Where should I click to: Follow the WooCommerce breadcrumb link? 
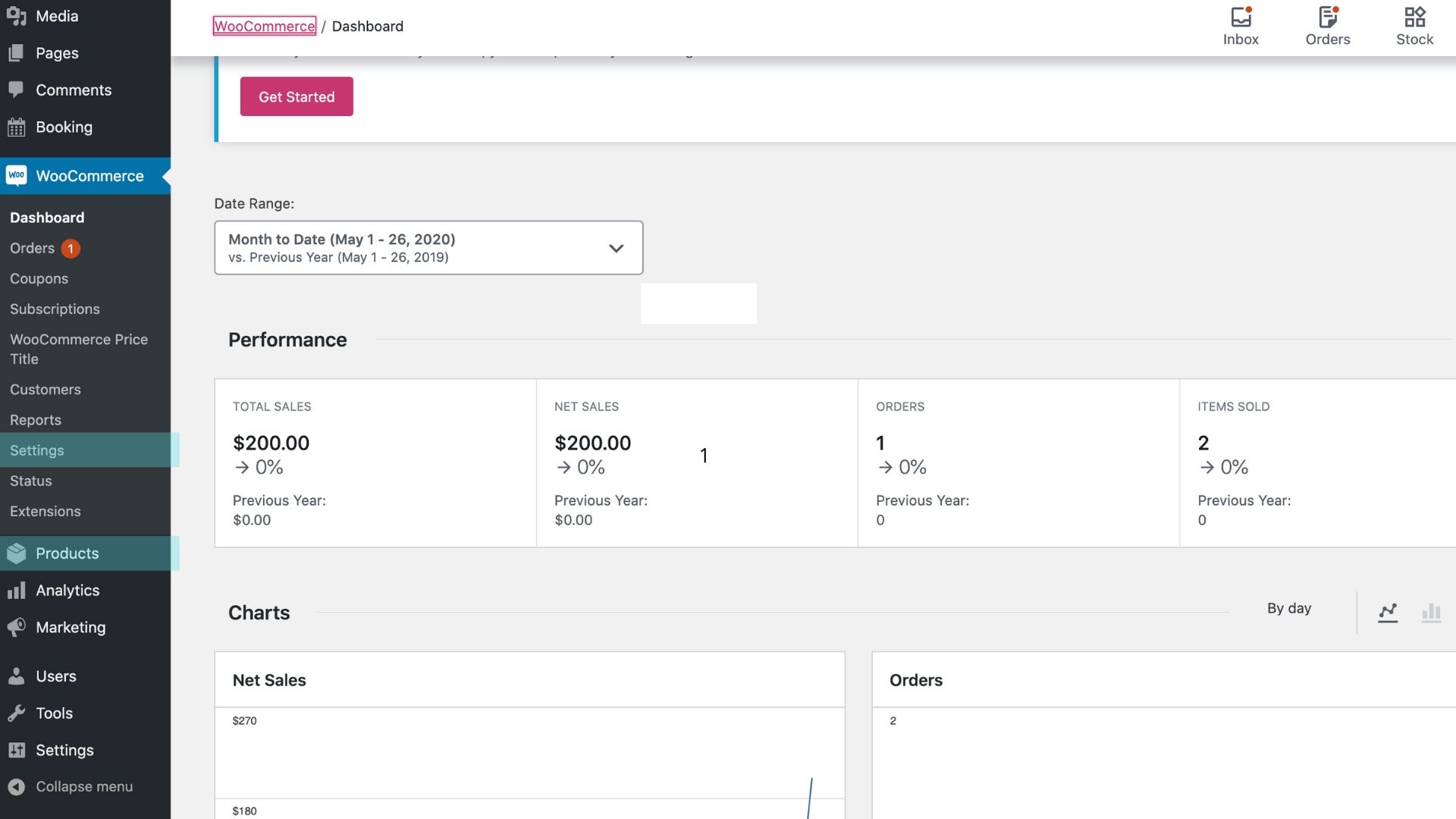point(264,26)
